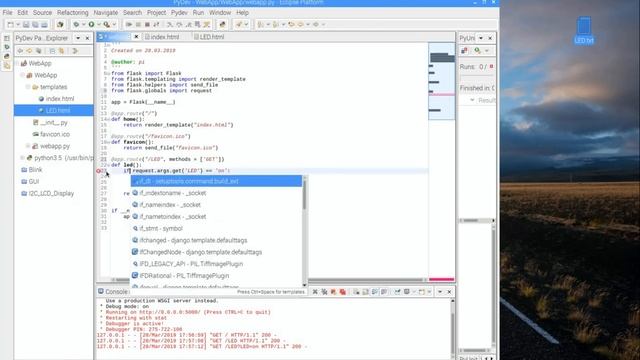Screen dimensions: 640x360
Task: Choose if_nametoindex - _socket completion
Action: tap(216, 217)
